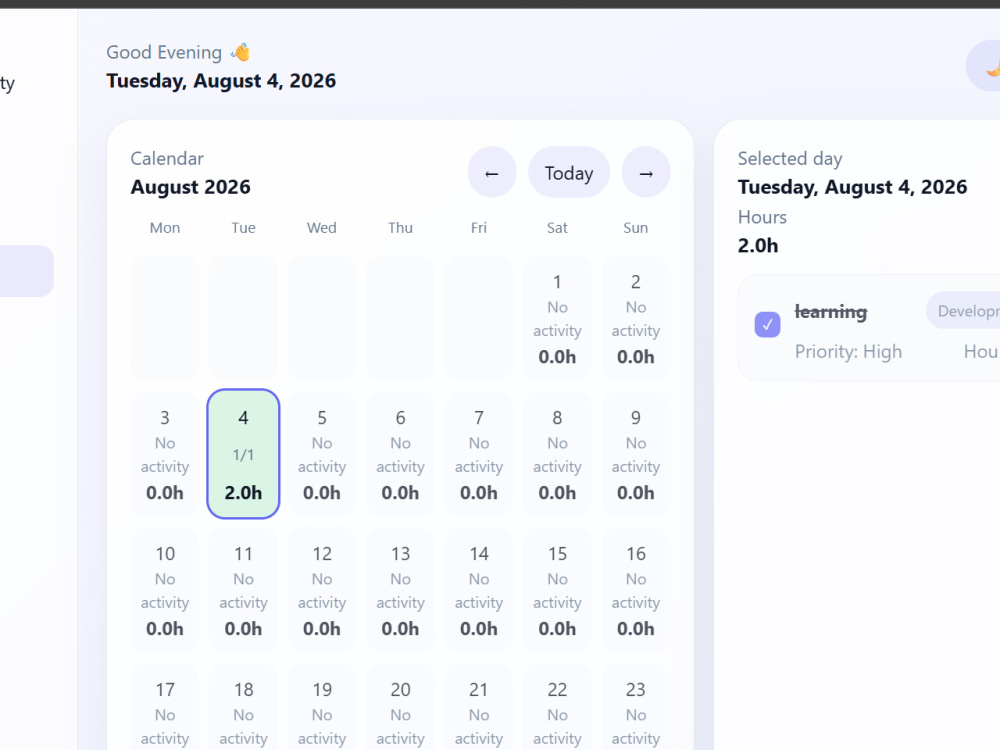Click the Priority: High label

[848, 351]
